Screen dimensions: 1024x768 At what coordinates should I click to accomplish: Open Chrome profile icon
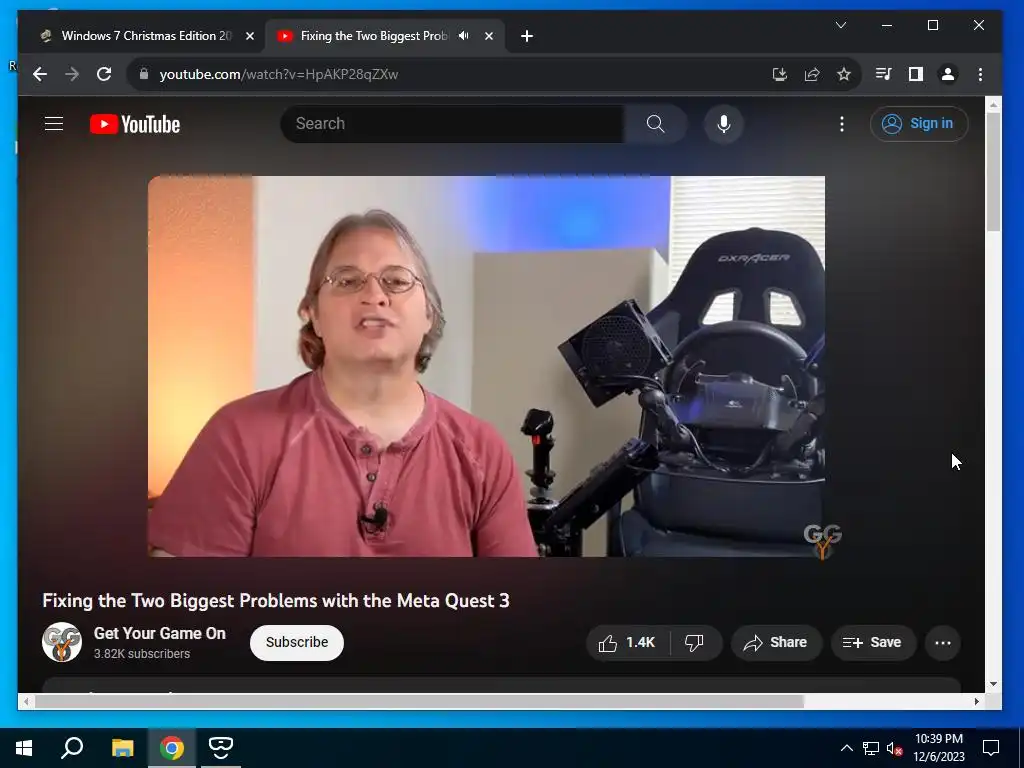coord(948,74)
